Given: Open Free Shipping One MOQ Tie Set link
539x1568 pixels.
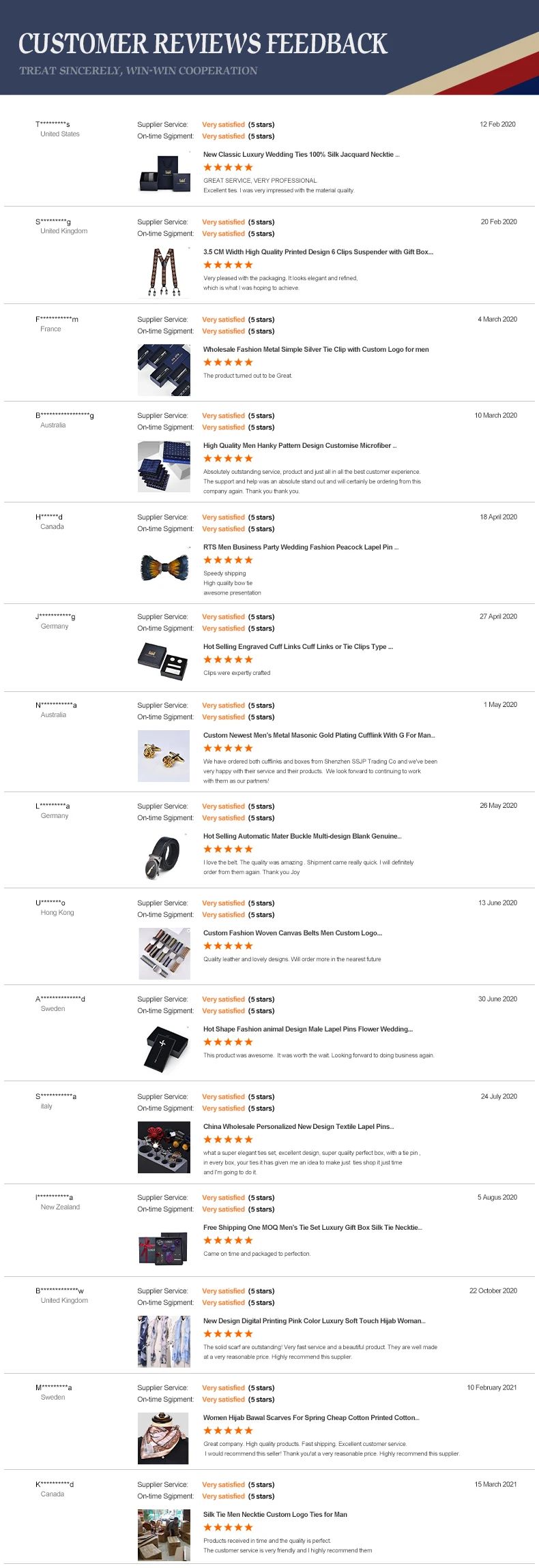Looking at the screenshot, I should 312,1228.
